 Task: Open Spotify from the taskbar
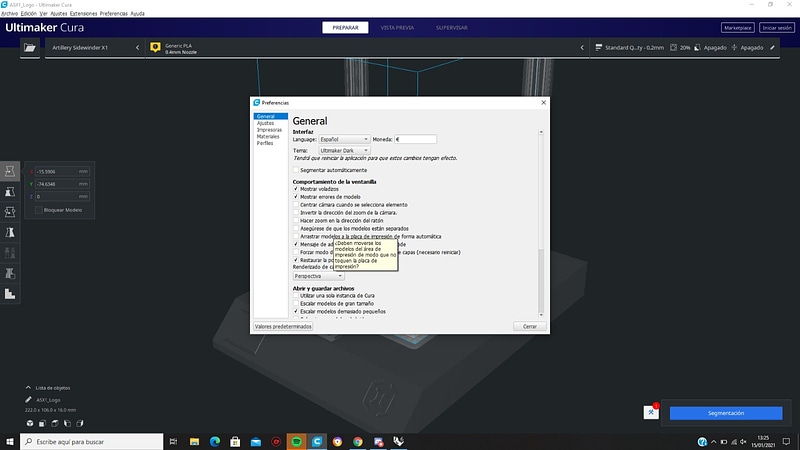(x=296, y=441)
